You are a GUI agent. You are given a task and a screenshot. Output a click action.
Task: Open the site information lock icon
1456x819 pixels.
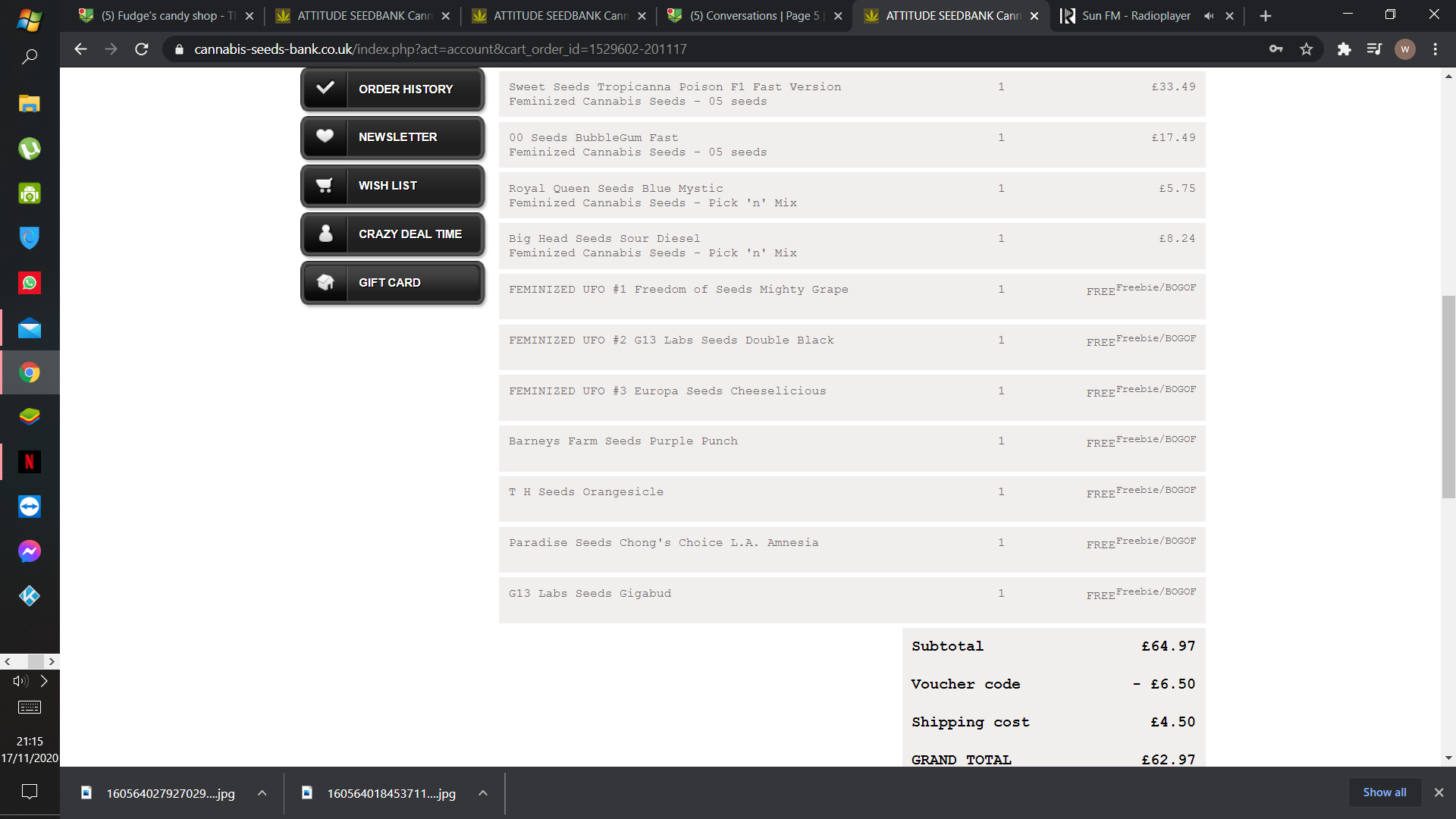(x=179, y=49)
